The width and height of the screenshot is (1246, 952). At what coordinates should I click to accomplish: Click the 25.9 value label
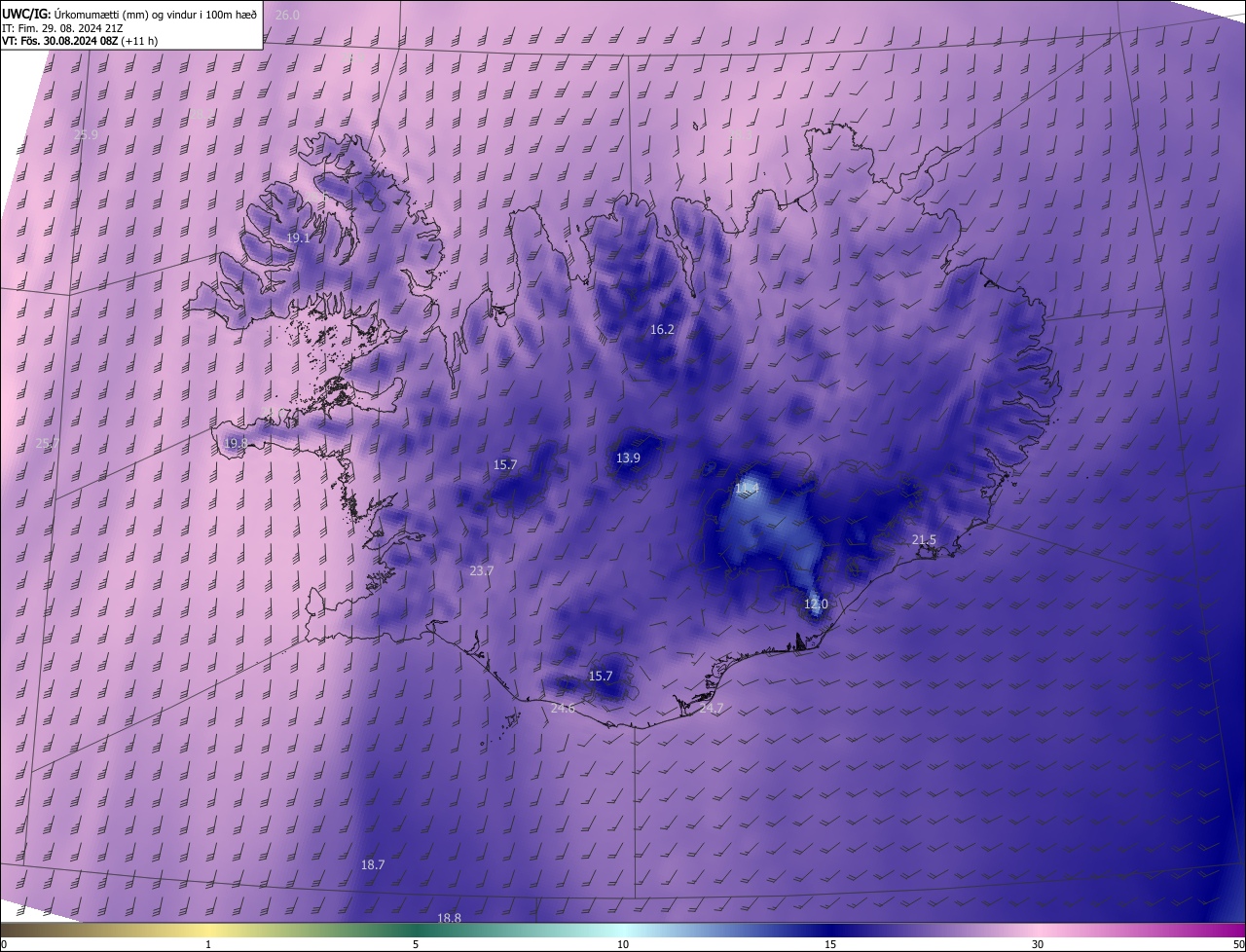(x=87, y=135)
